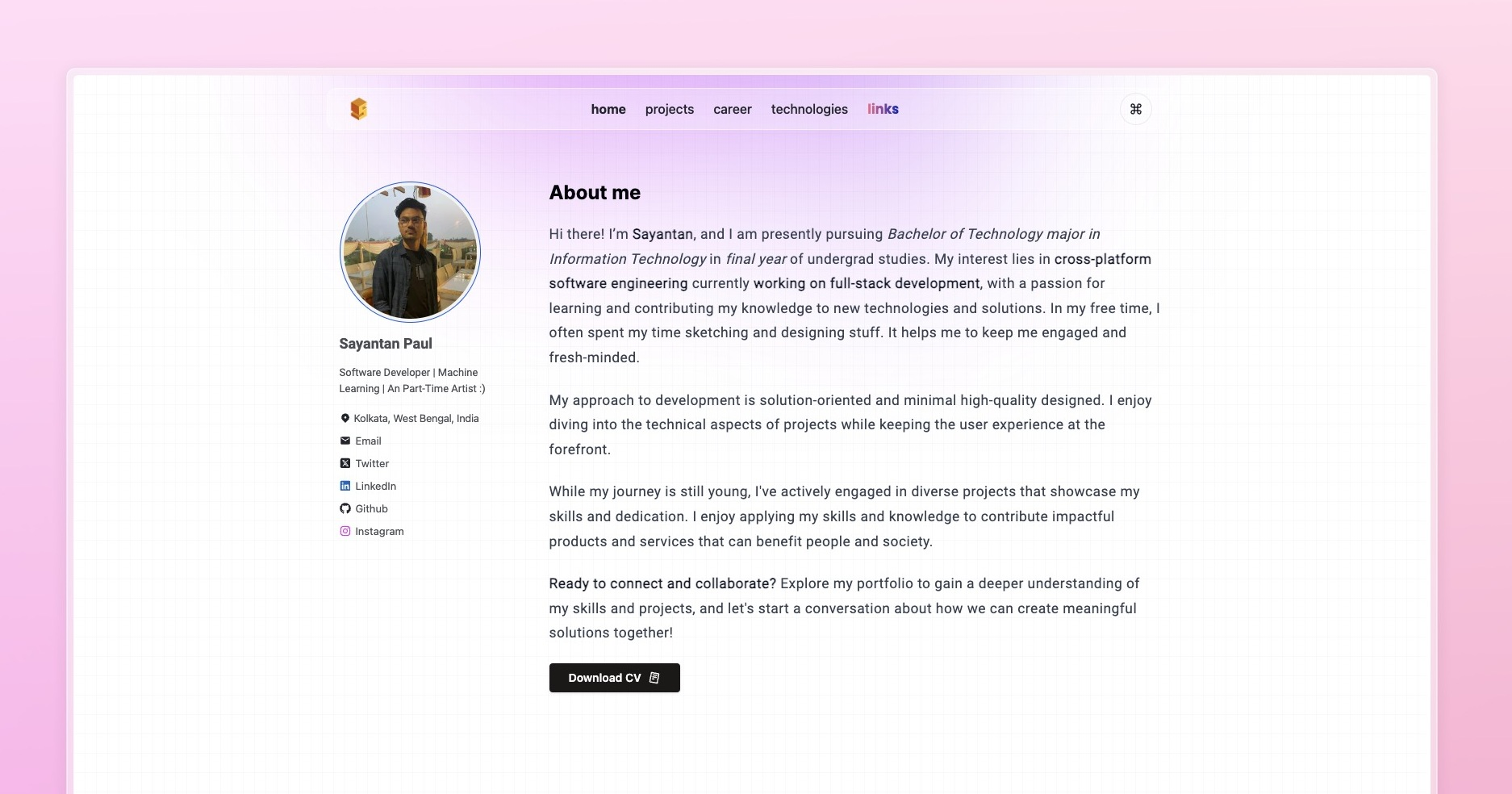Click the document icon on Download CV
Image resolution: width=1512 pixels, height=794 pixels.
tap(654, 678)
